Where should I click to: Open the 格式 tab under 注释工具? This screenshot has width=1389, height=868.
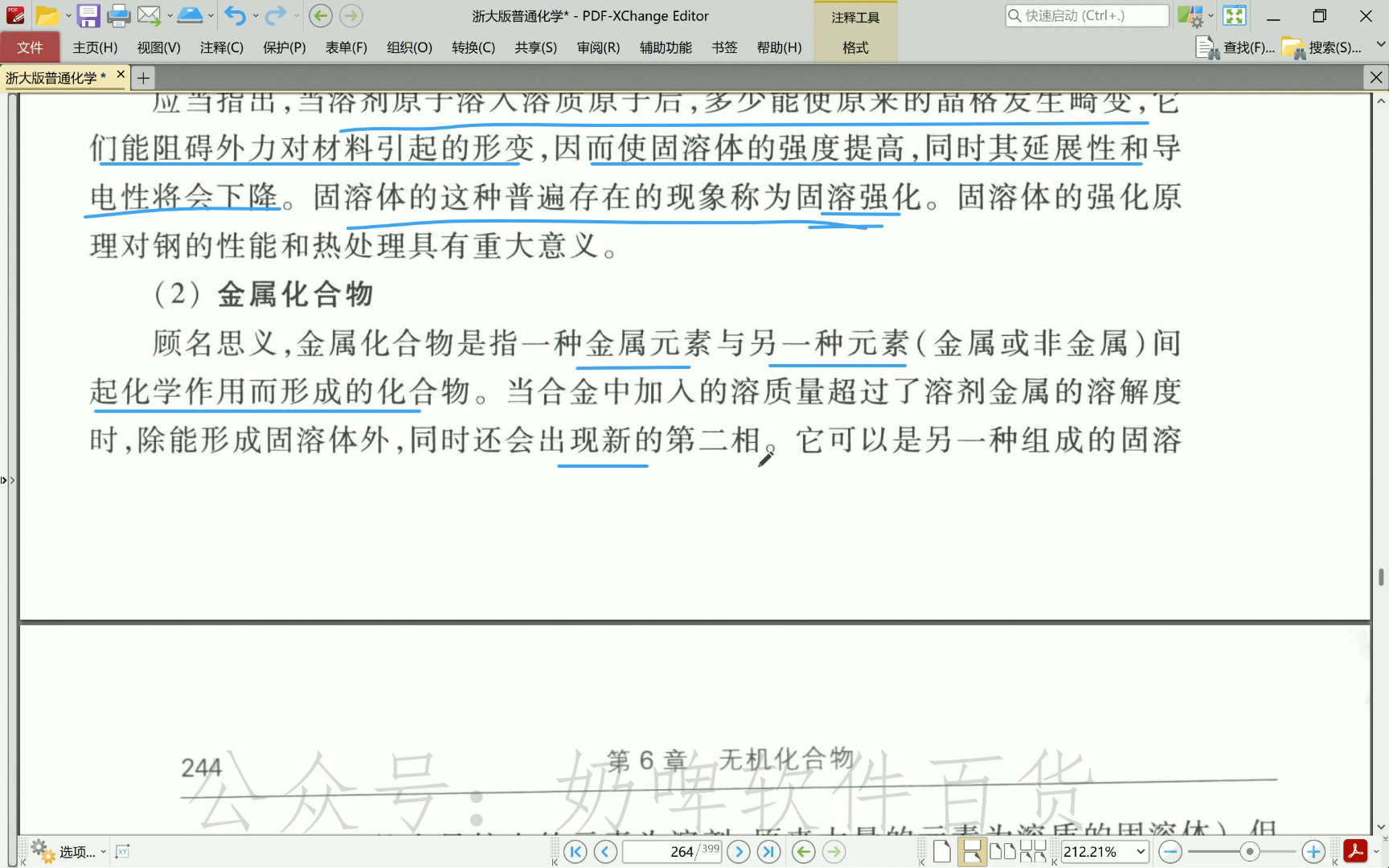point(855,48)
